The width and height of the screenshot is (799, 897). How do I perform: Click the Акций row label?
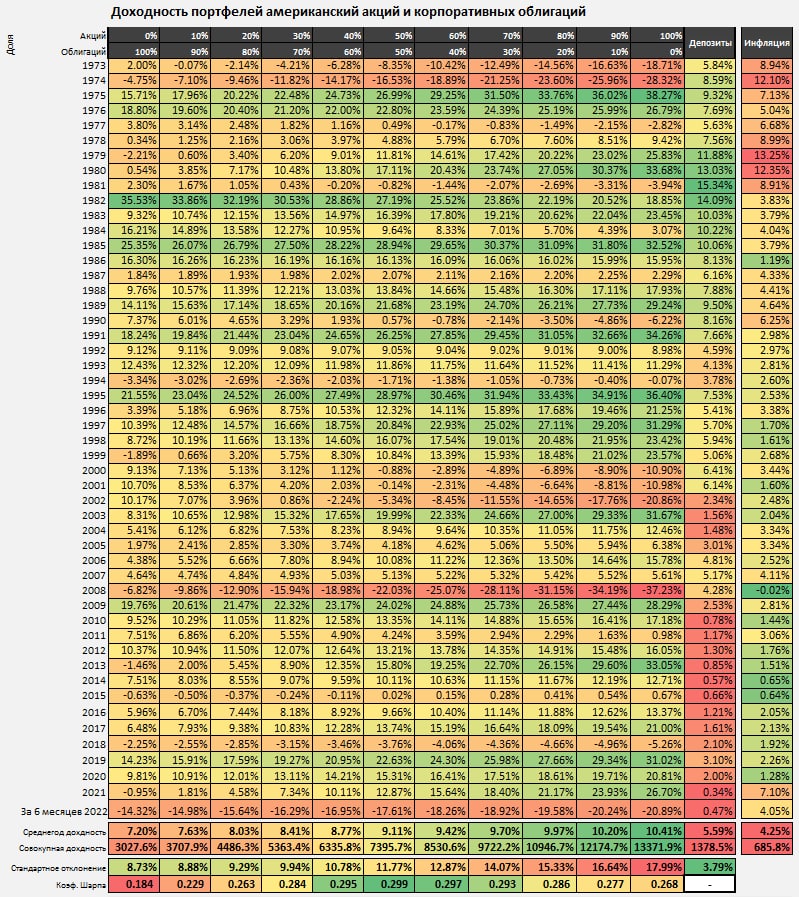pyautogui.click(x=93, y=35)
